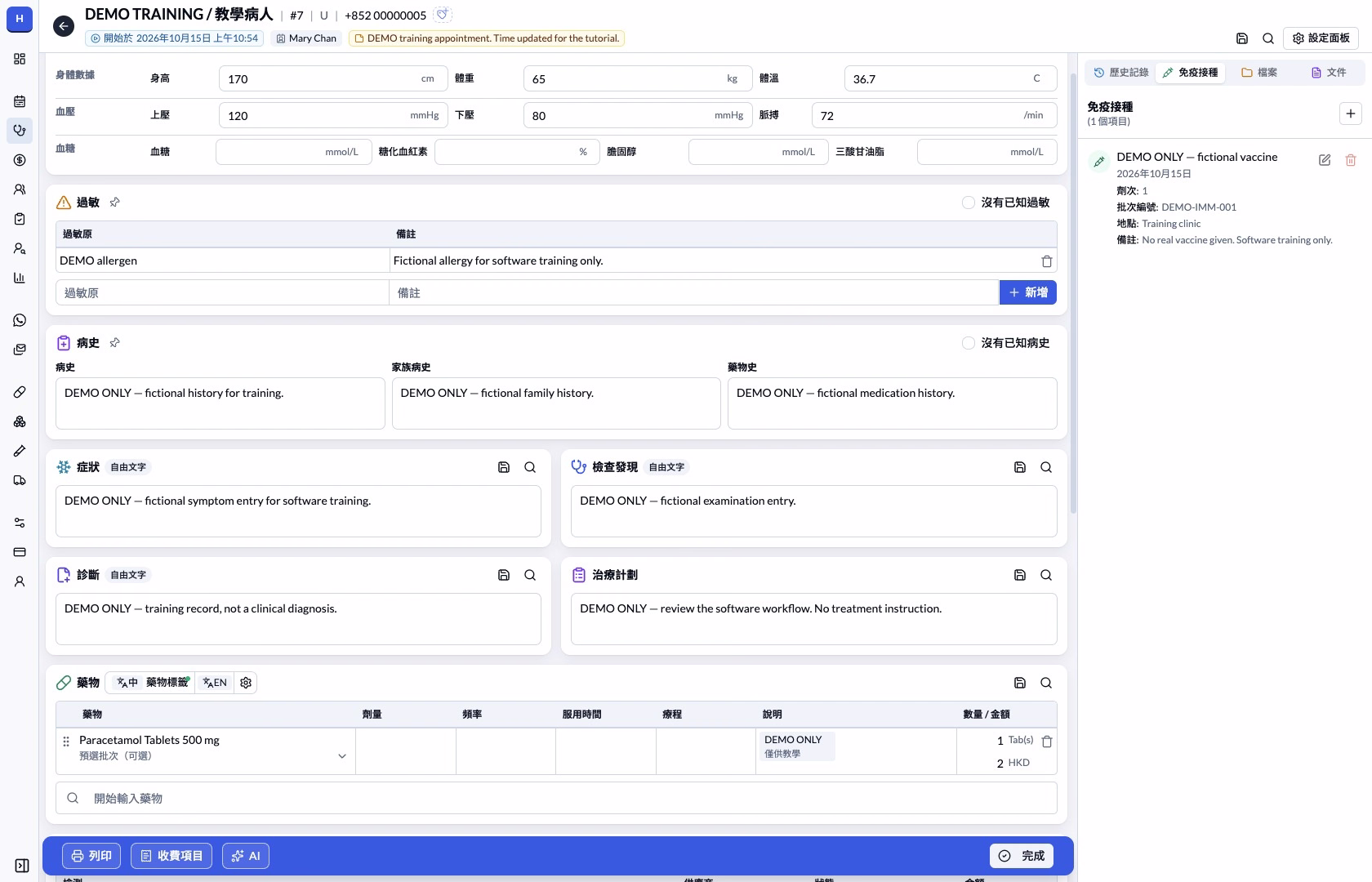Switch to the 歷史記錄 tab
This screenshot has width=1372, height=882.
(1121, 73)
